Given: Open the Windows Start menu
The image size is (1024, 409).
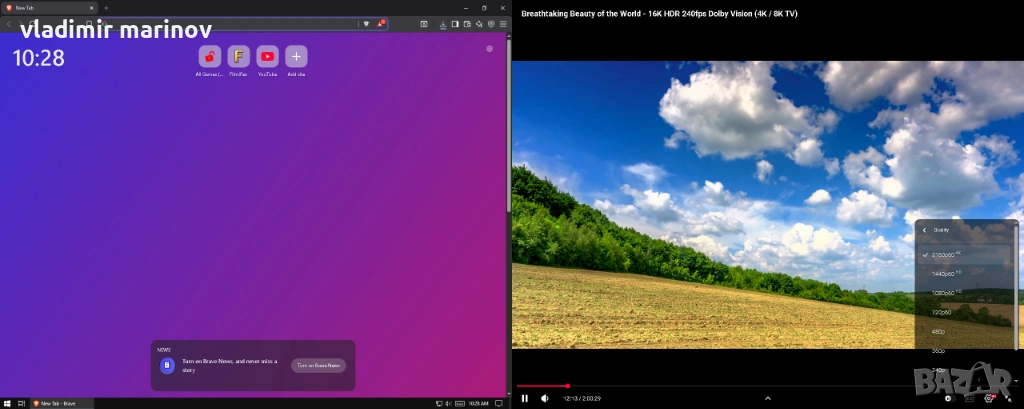Looking at the screenshot, I should (x=7, y=404).
